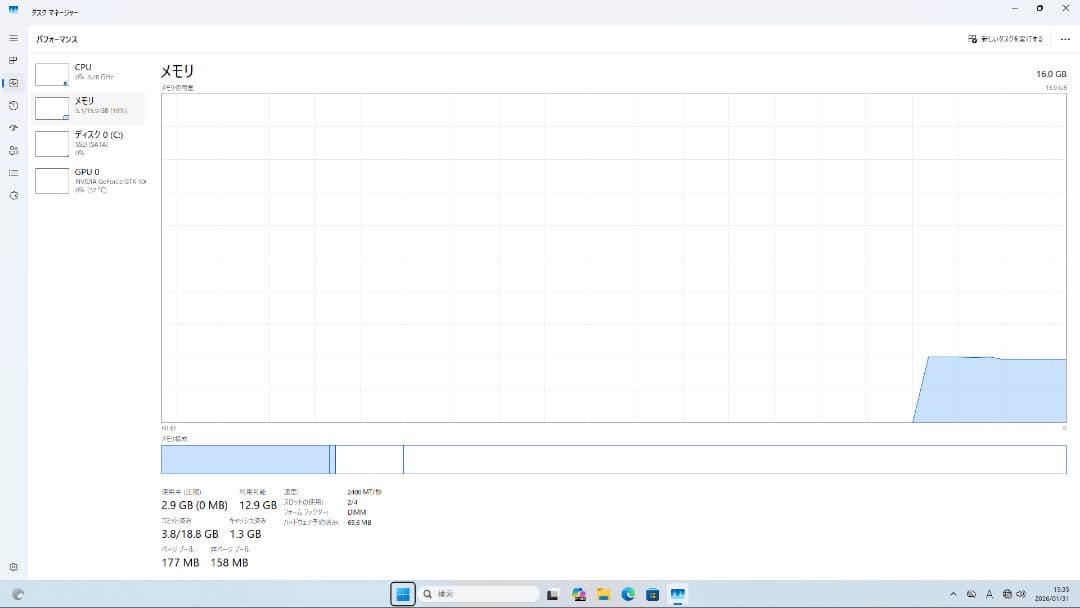The image size is (1080, 608).
Task: Show hidden system tray icons chevron
Action: coord(953,594)
